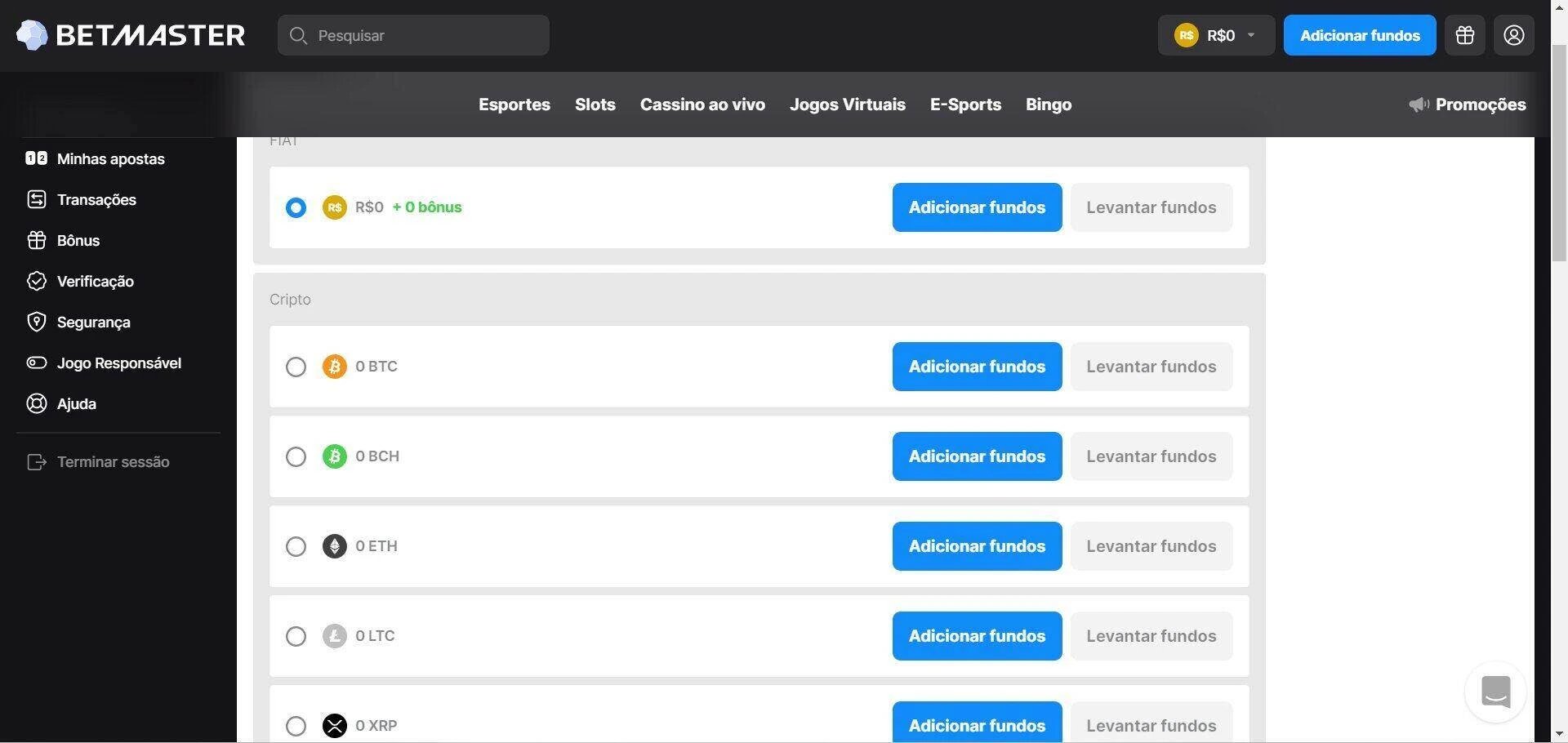Expand the R$0 balance dropdown arrow
The width and height of the screenshot is (1568, 743).
[x=1251, y=35]
